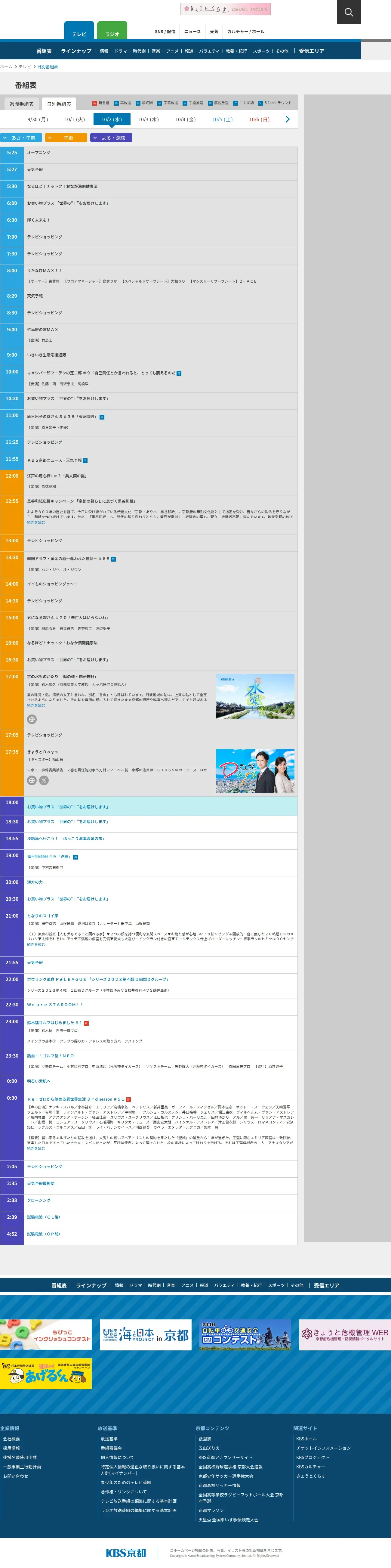This screenshot has height=1568, width=391.
Task: Click the 12:00 江戸の用心棒 title
Action: 57,476
